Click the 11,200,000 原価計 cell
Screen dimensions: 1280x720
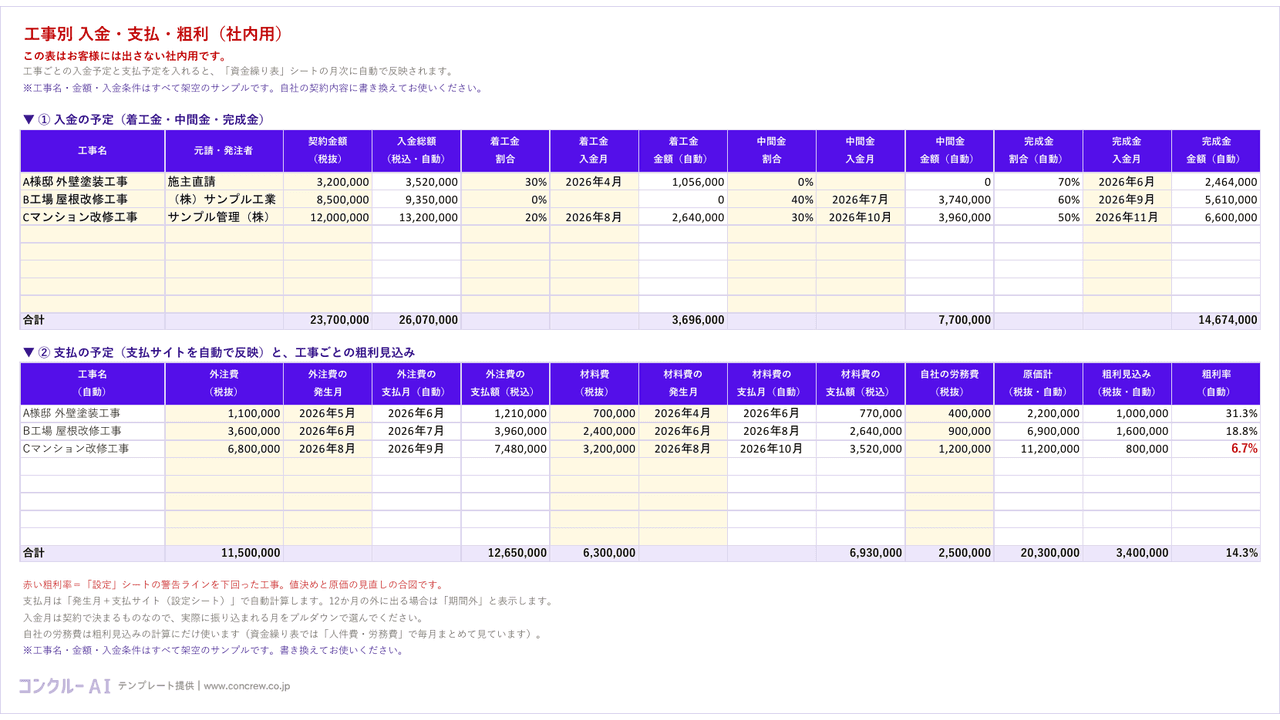[x=1038, y=449]
